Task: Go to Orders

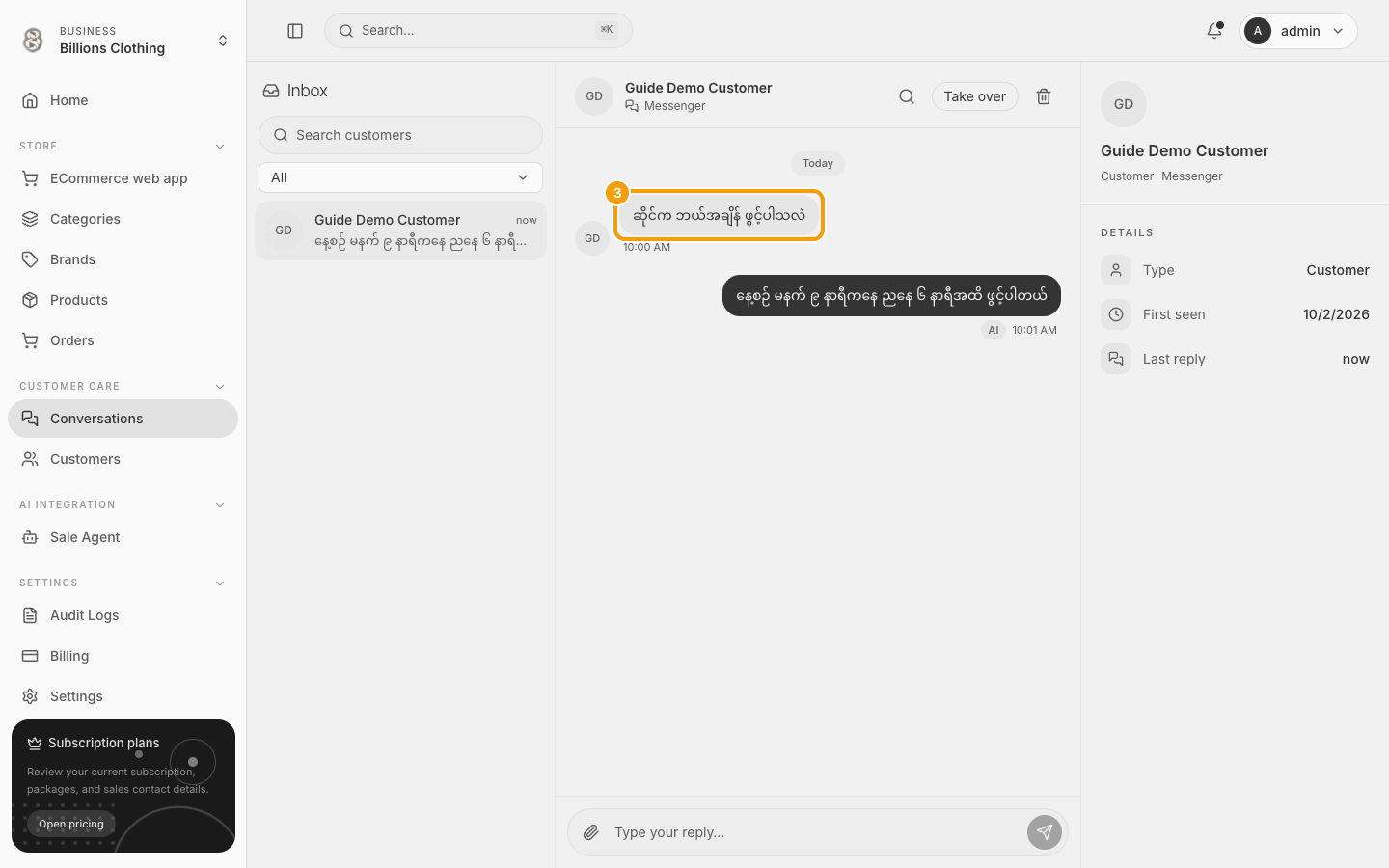Action: tap(123, 340)
